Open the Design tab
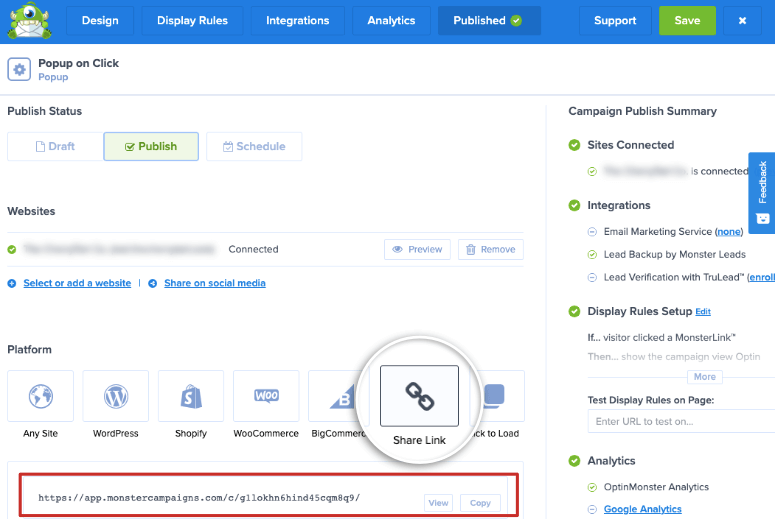 100,21
